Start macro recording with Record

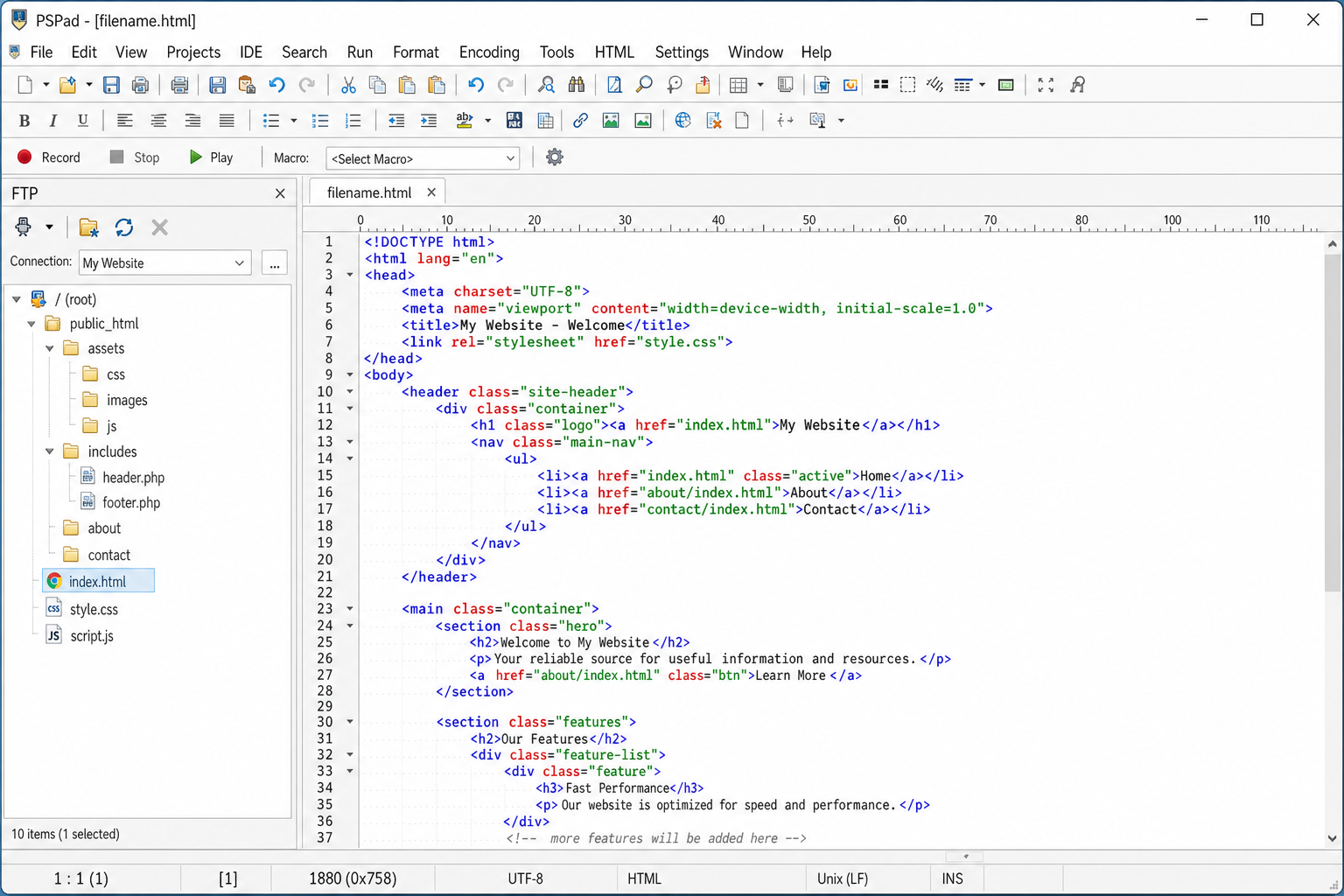49,157
